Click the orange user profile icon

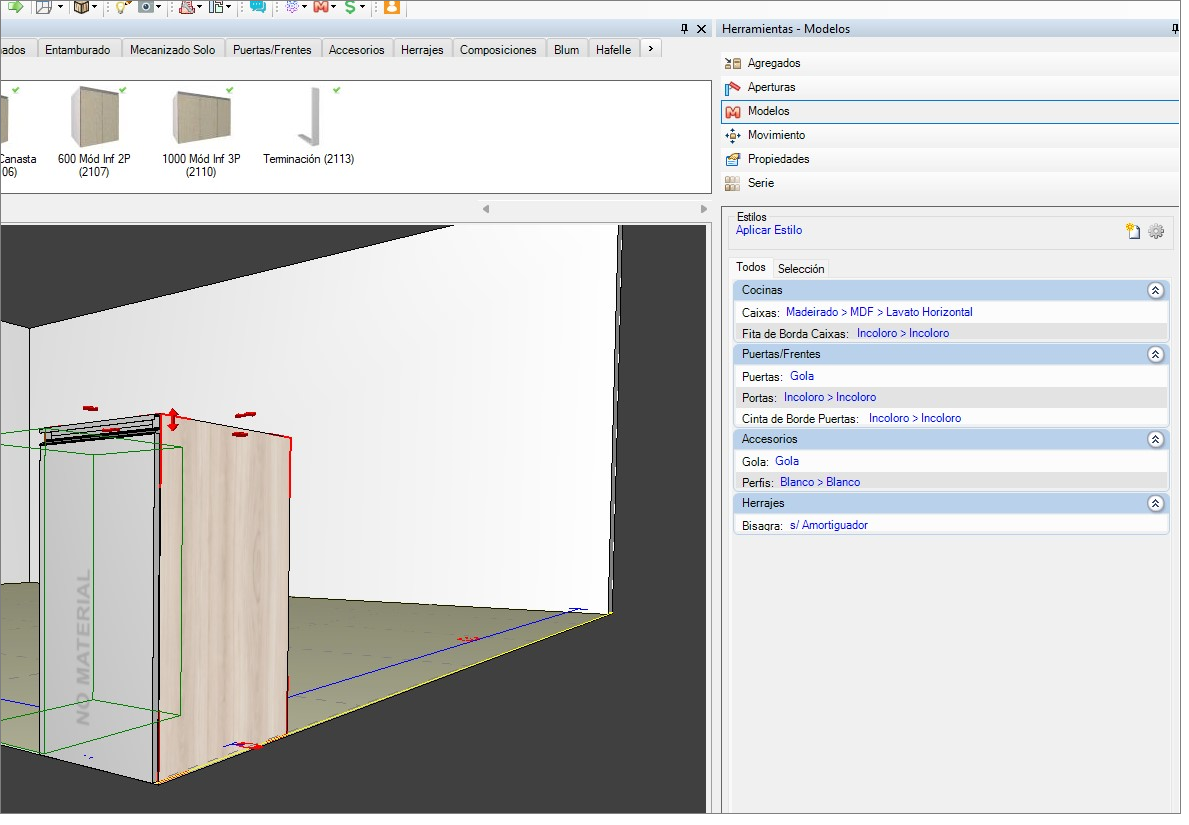[x=391, y=7]
